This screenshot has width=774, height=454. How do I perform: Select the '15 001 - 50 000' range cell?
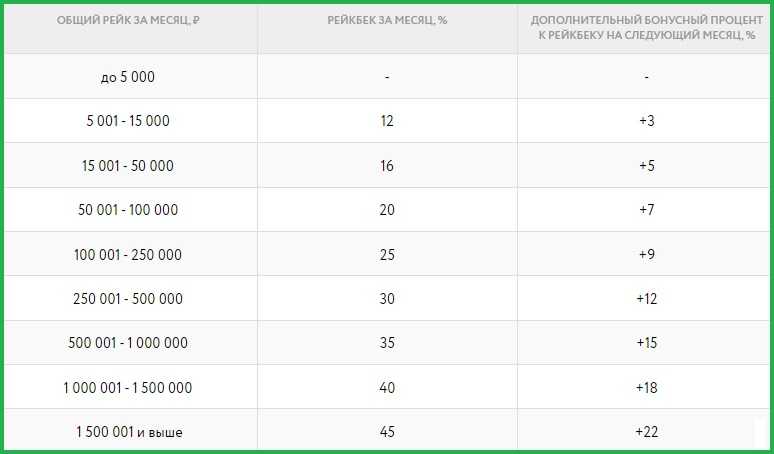(x=128, y=165)
